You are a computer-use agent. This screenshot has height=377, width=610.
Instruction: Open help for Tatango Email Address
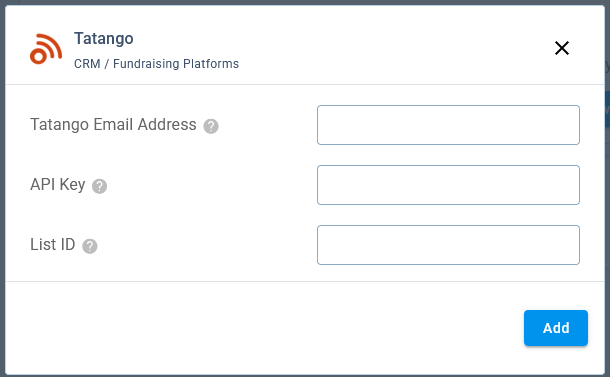211,126
